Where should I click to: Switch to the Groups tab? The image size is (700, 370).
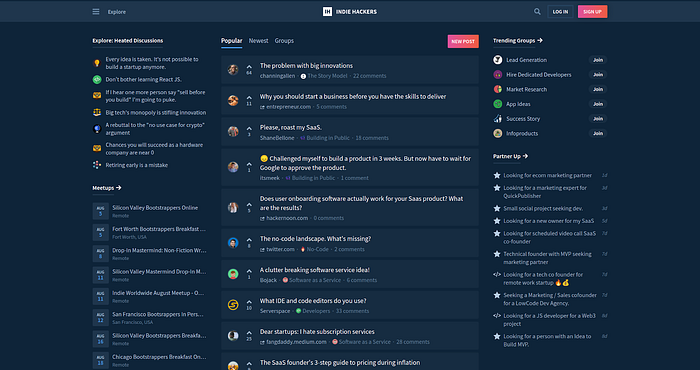pos(284,41)
